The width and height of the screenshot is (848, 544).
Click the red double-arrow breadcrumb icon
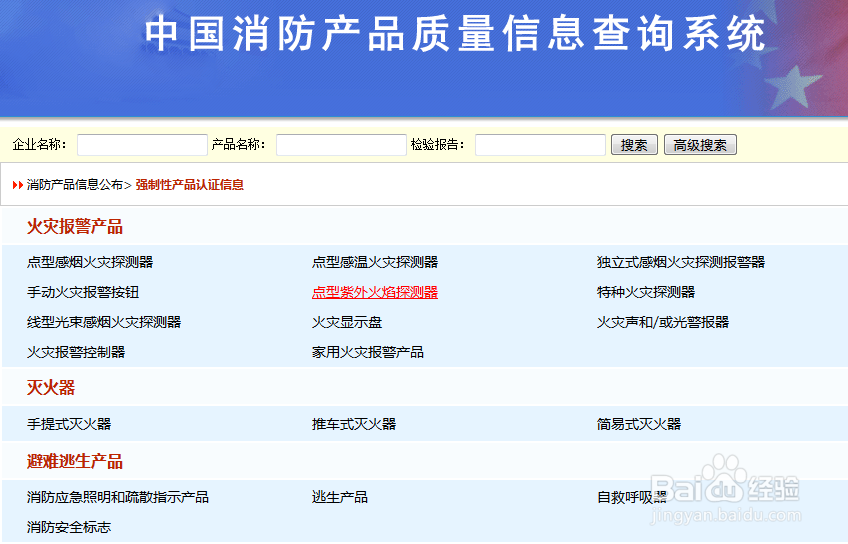(x=18, y=185)
